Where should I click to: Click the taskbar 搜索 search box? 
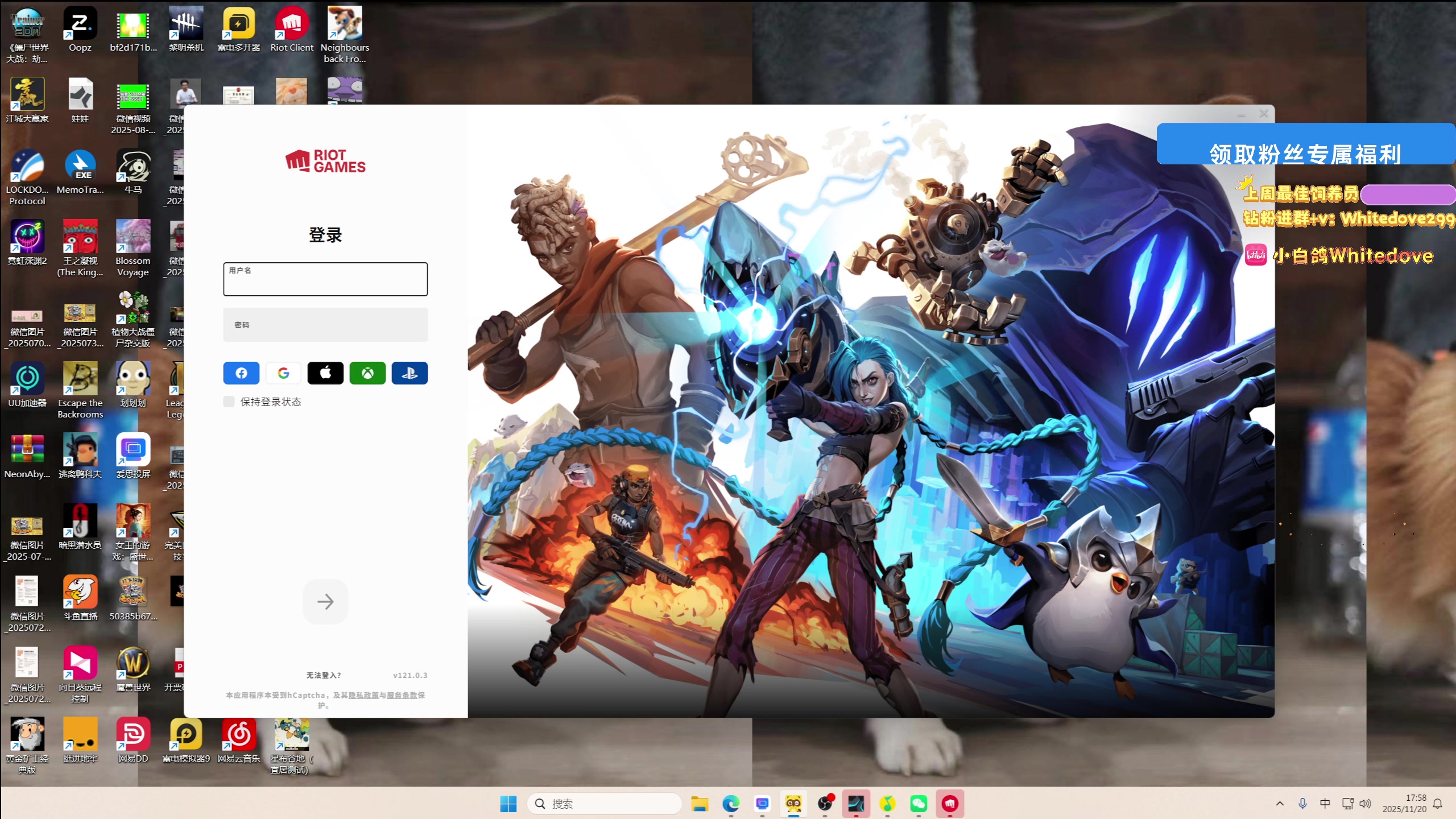pyautogui.click(x=604, y=804)
